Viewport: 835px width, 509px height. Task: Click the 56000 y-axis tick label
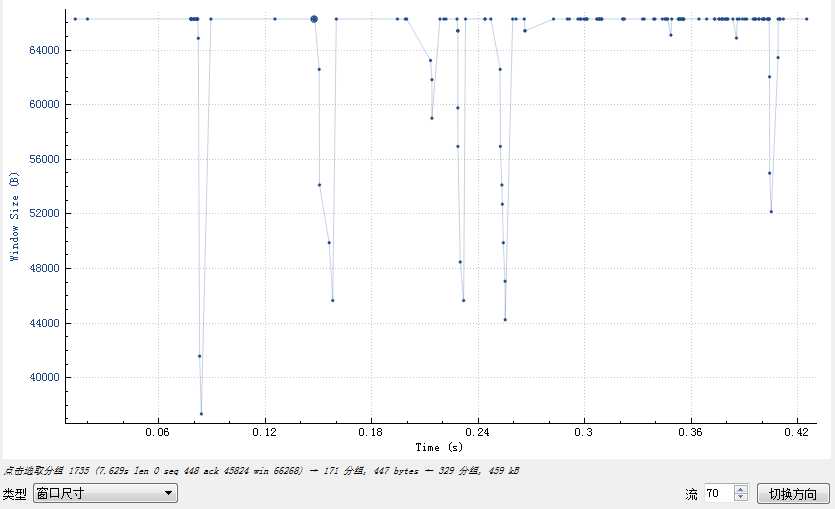[44, 159]
